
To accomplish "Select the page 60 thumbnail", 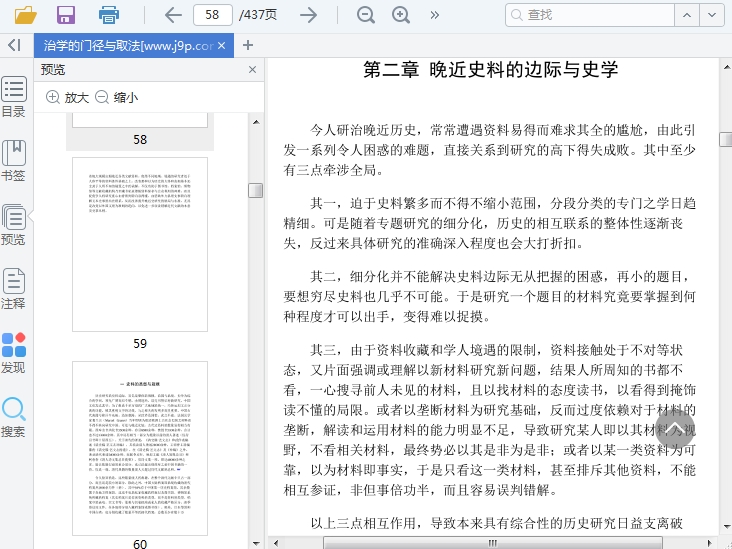I will 140,448.
